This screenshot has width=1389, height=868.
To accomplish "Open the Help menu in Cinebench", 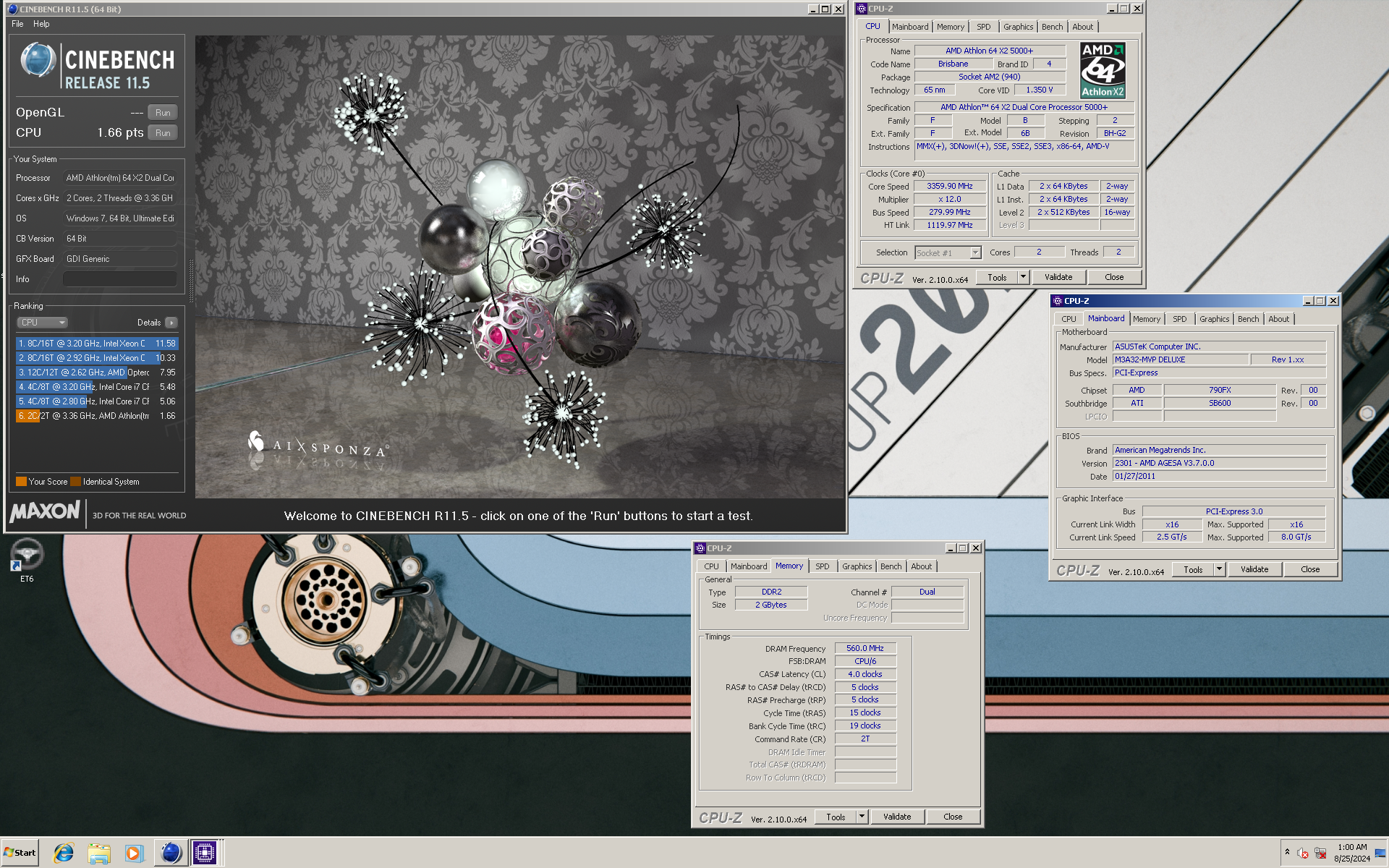I will [41, 24].
